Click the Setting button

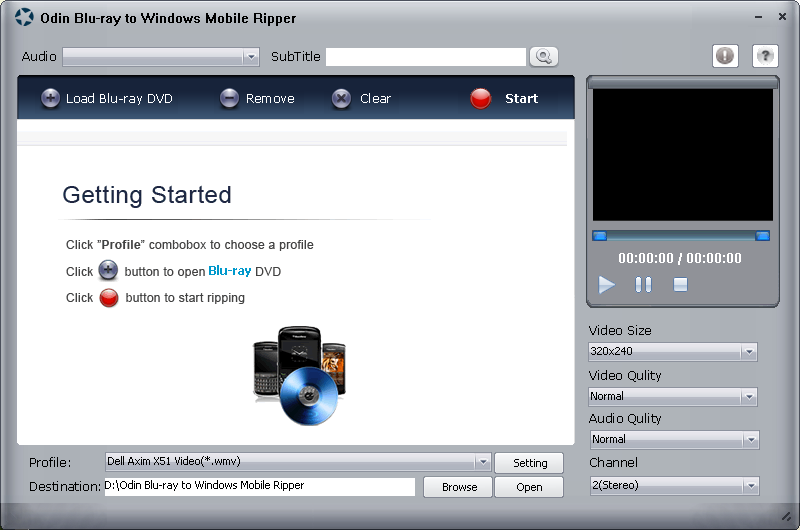pyautogui.click(x=530, y=463)
